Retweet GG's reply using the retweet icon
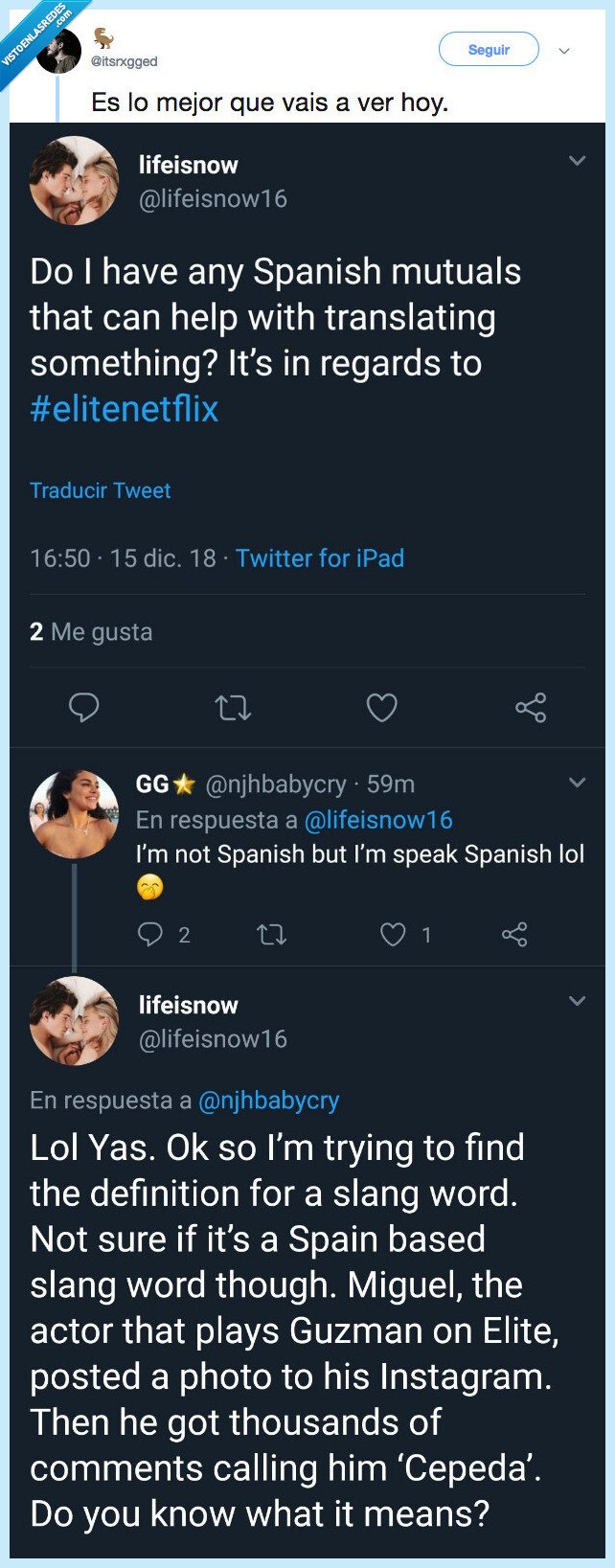This screenshot has height=1568, width=615. click(x=271, y=934)
